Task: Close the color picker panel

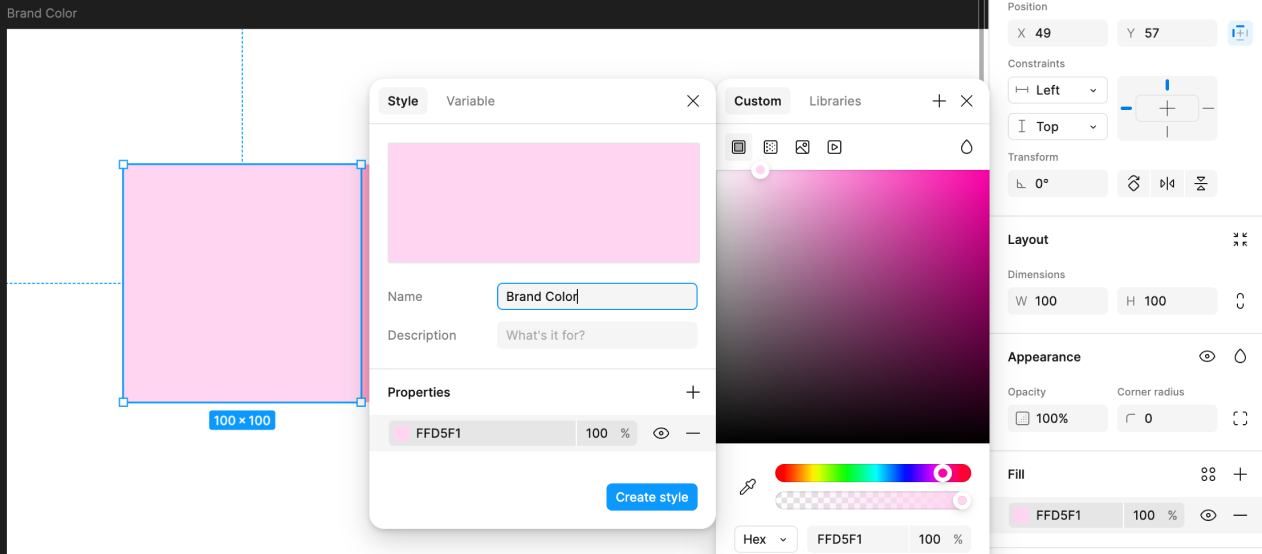Action: [x=967, y=101]
